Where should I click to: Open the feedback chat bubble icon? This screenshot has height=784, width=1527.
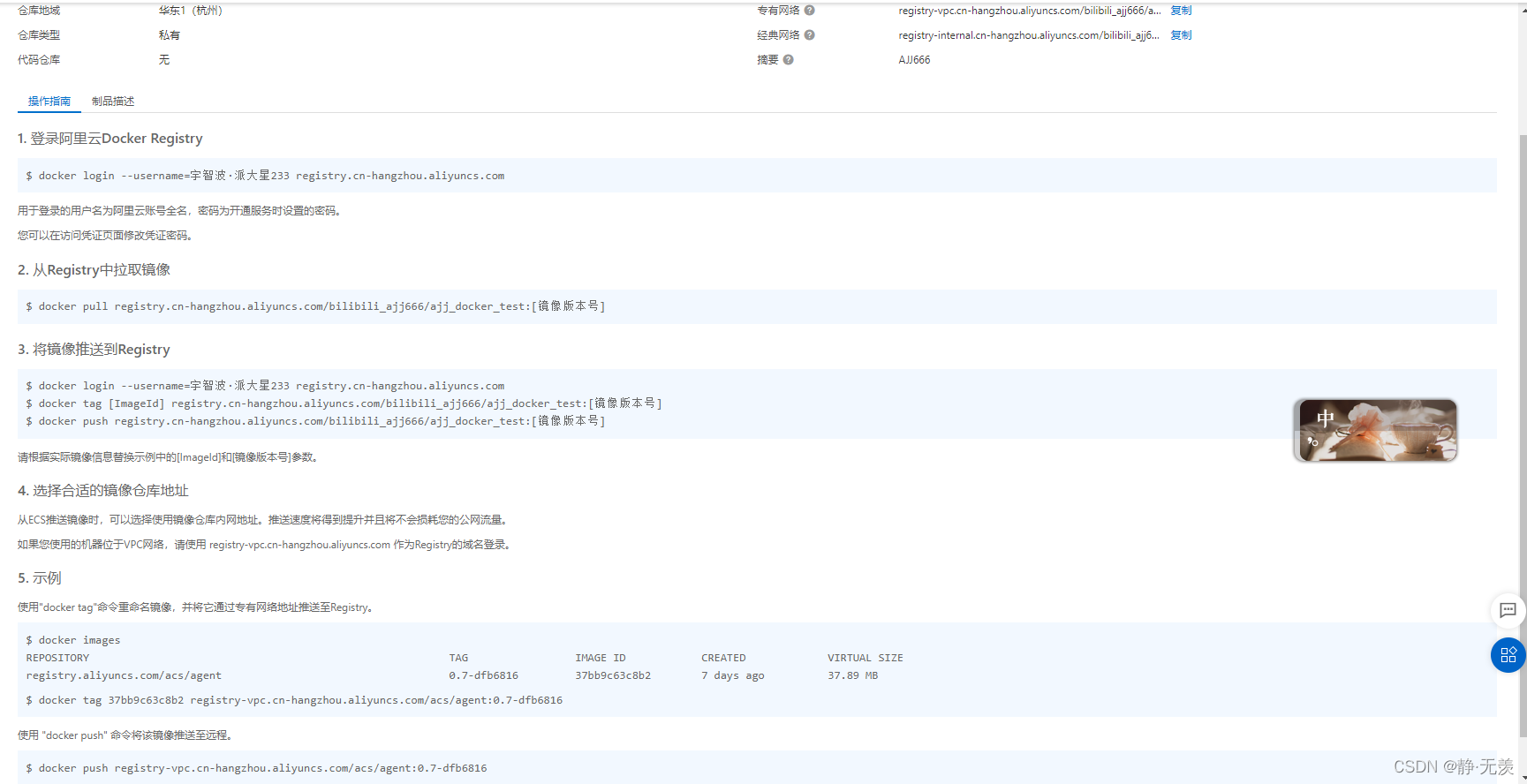tap(1508, 610)
